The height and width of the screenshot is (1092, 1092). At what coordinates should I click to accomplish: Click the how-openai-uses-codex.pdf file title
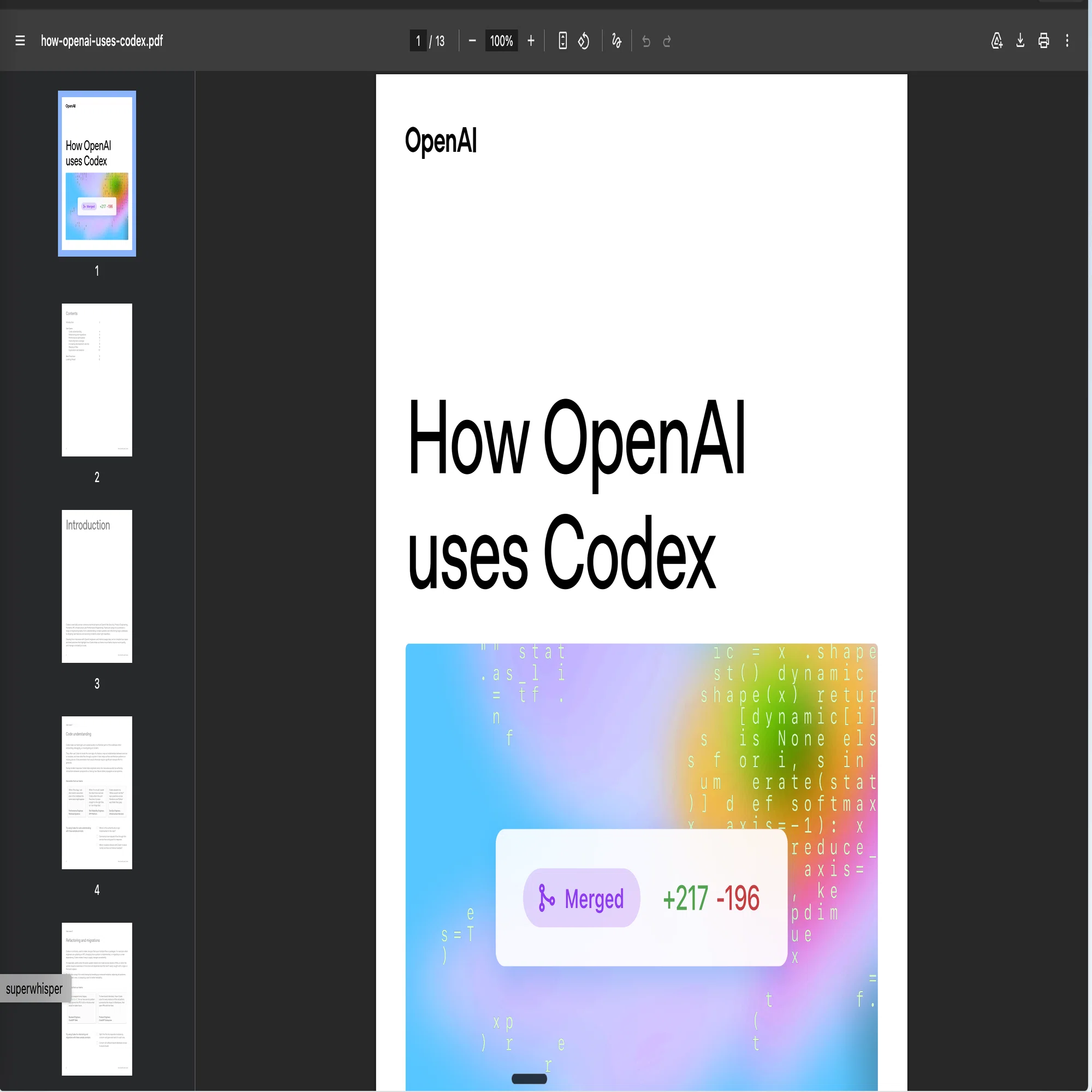pyautogui.click(x=102, y=41)
